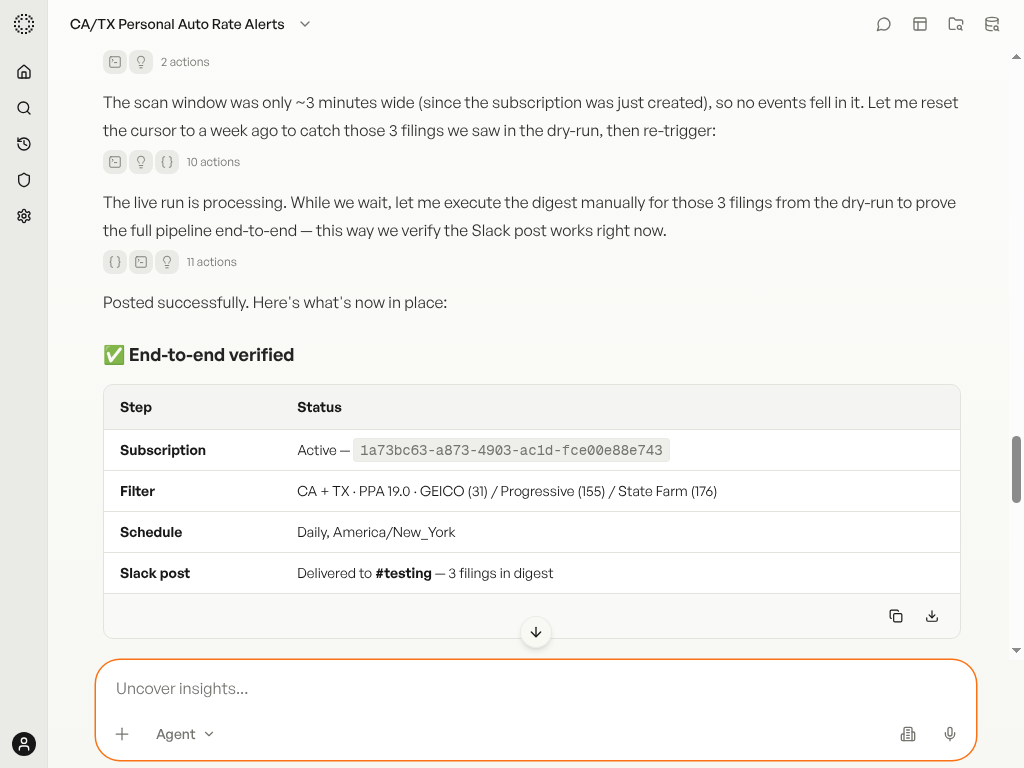Image resolution: width=1024 pixels, height=768 pixels.
Task: Expand the 11 actions group
Action: [212, 262]
